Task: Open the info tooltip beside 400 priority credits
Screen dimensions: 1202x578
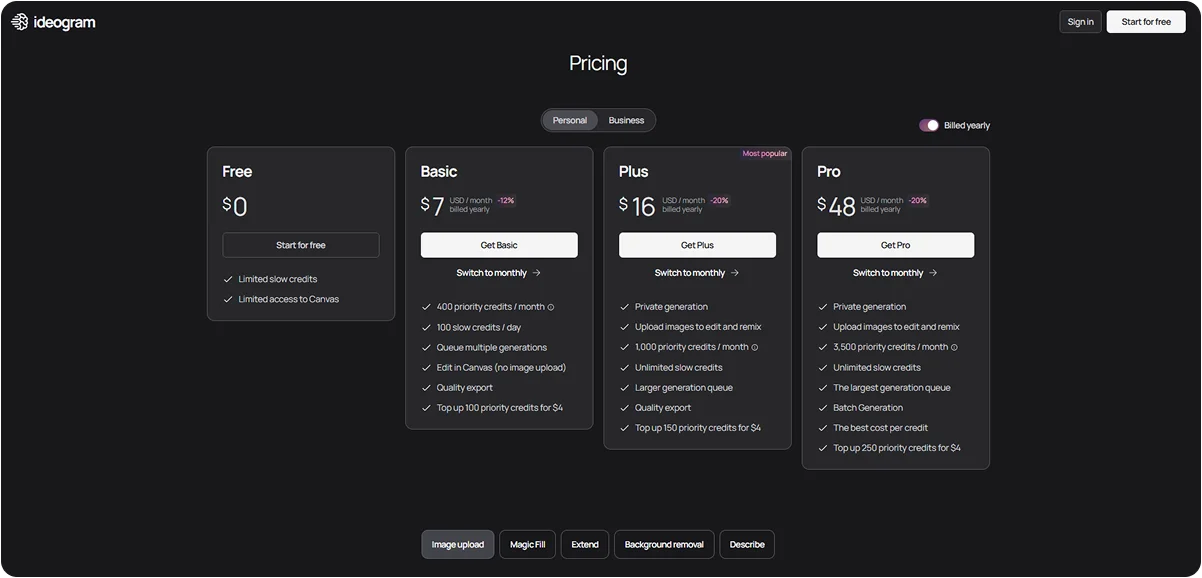Action: [x=550, y=306]
